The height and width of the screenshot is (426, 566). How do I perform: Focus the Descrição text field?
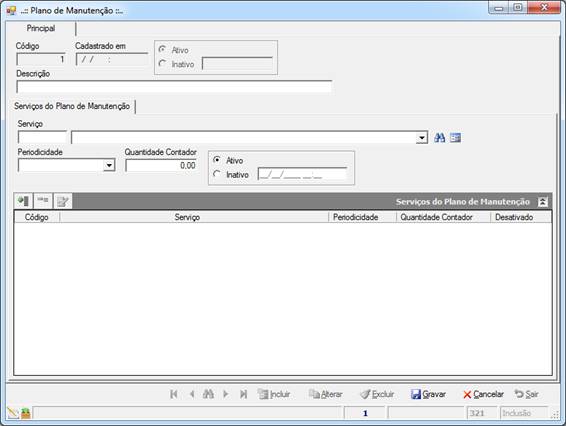coord(174,87)
